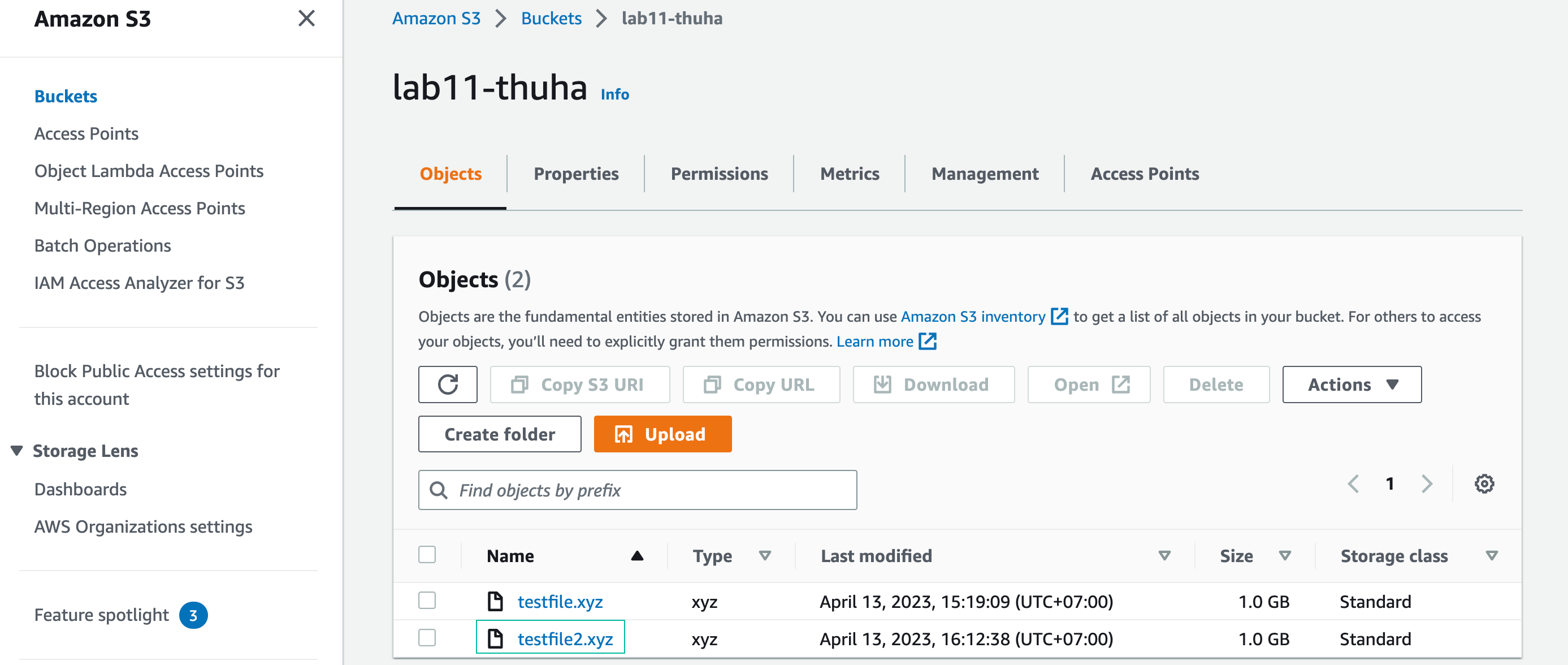Image resolution: width=1568 pixels, height=665 pixels.
Task: Click the Feature spotlight badge 3
Action: point(193,615)
